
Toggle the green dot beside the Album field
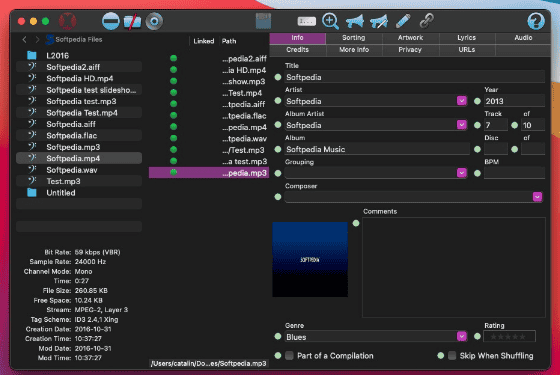[x=278, y=149]
